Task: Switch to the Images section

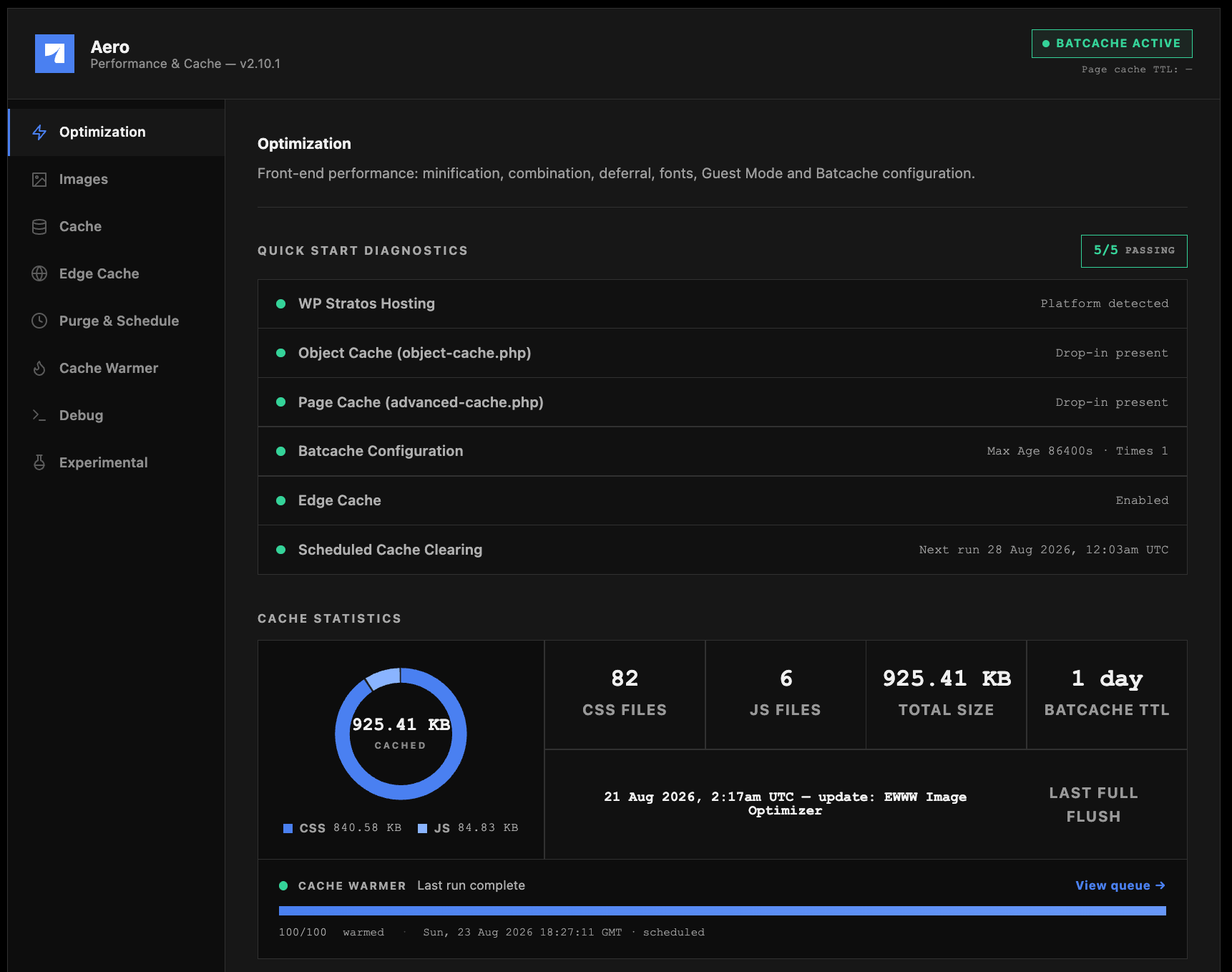Action: tap(117, 180)
